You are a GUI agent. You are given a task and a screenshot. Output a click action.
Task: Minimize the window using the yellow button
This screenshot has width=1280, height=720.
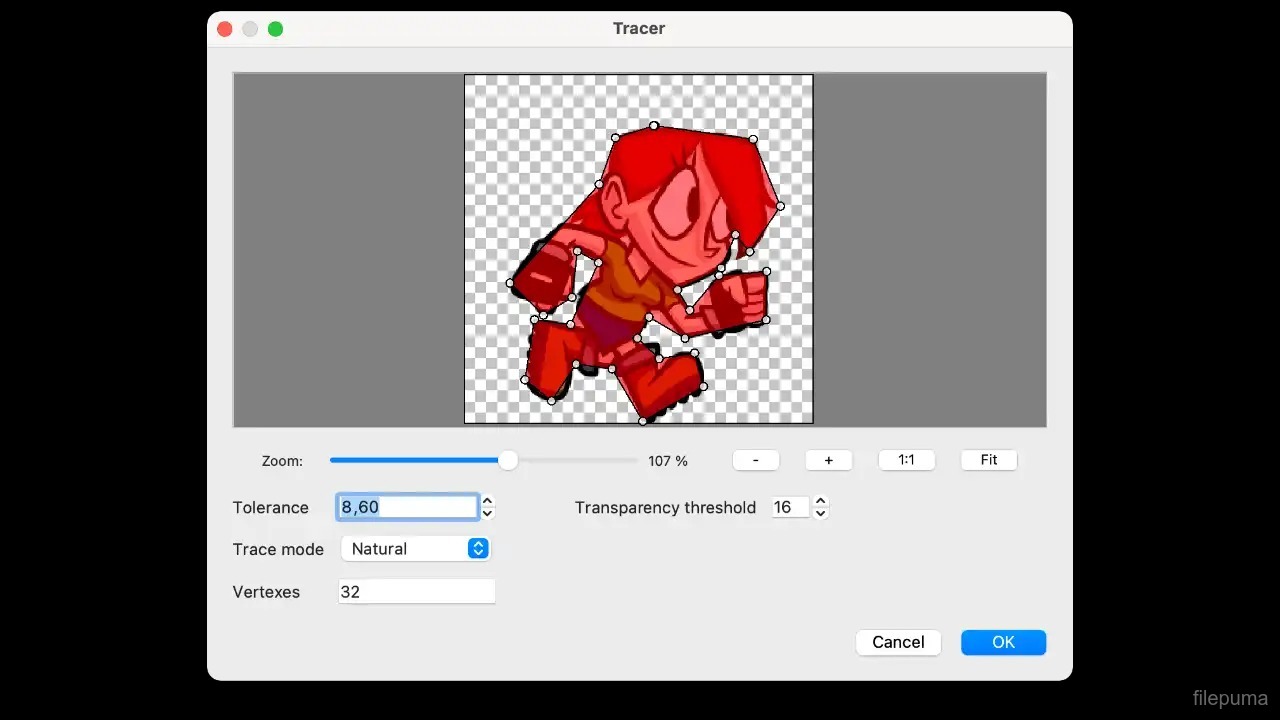pos(250,29)
